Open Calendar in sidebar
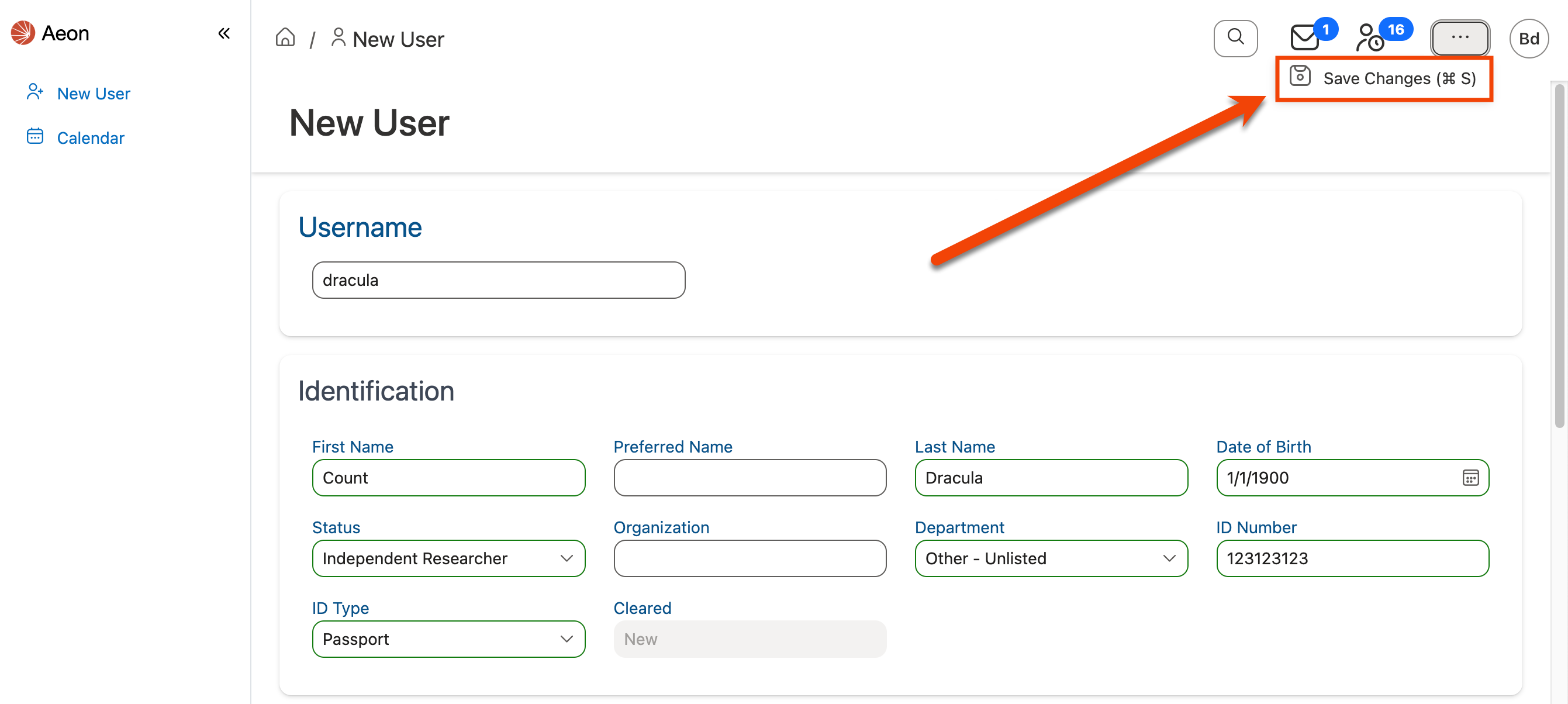1568x704 pixels. [90, 137]
